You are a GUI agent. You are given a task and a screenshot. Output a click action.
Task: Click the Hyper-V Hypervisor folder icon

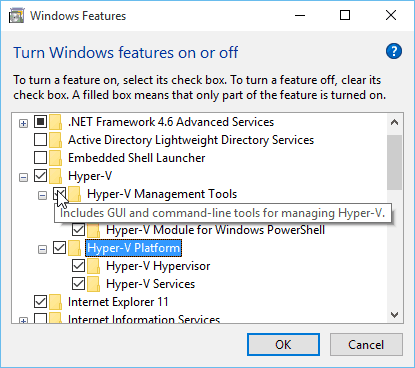coord(94,266)
